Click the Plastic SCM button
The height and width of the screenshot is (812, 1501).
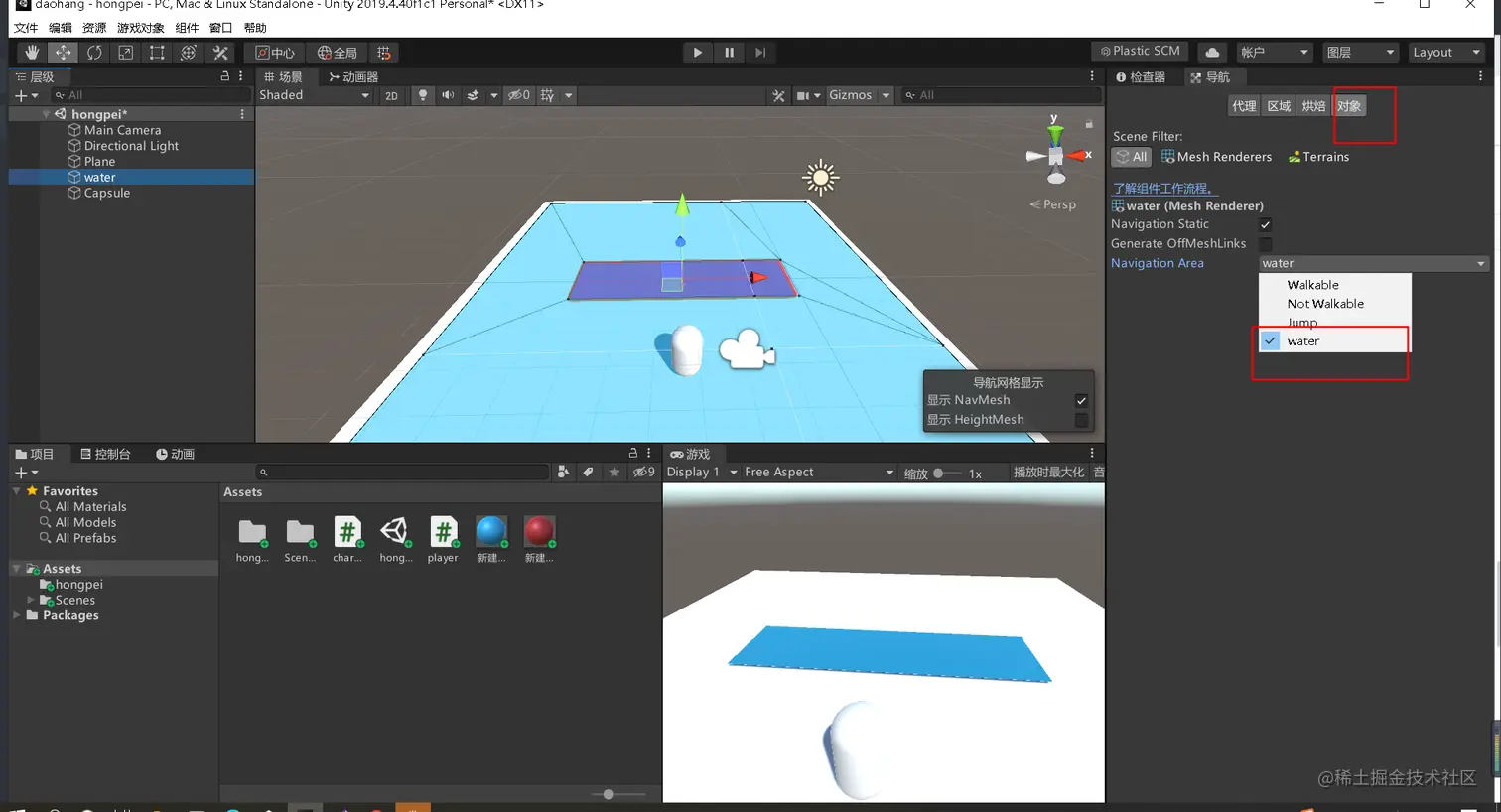click(x=1140, y=51)
